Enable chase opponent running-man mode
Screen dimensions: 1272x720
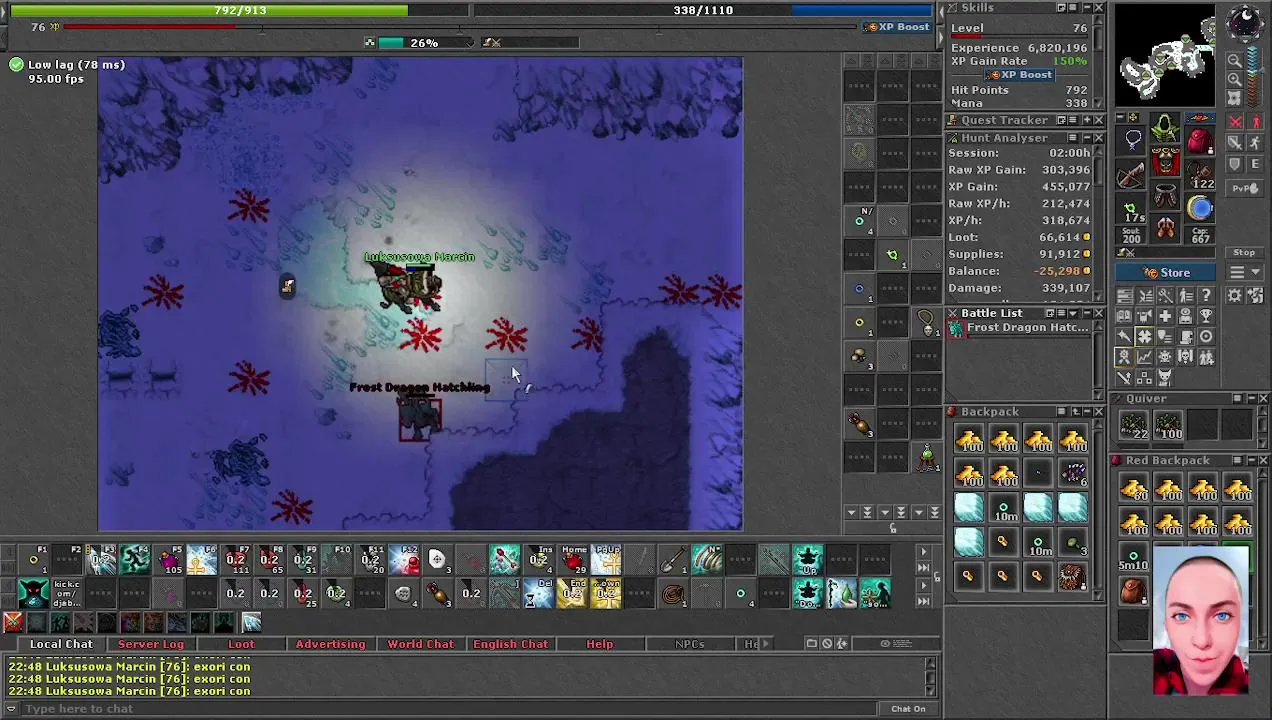pyautogui.click(x=1255, y=142)
